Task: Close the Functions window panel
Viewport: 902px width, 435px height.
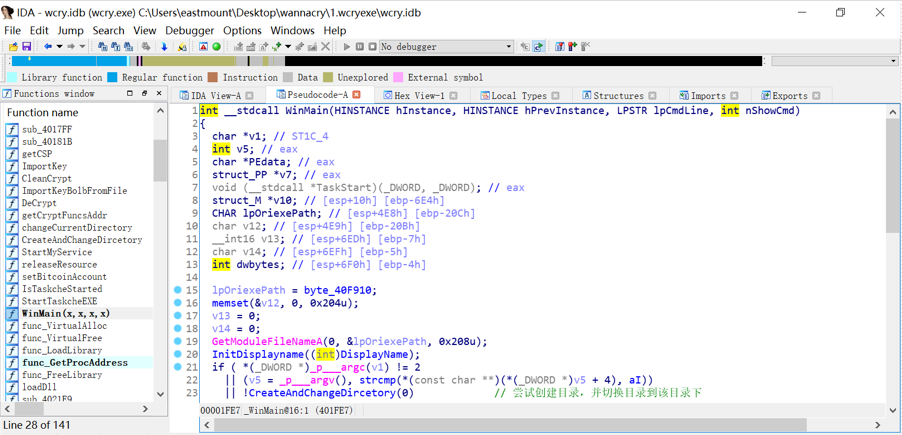Action: (x=159, y=93)
